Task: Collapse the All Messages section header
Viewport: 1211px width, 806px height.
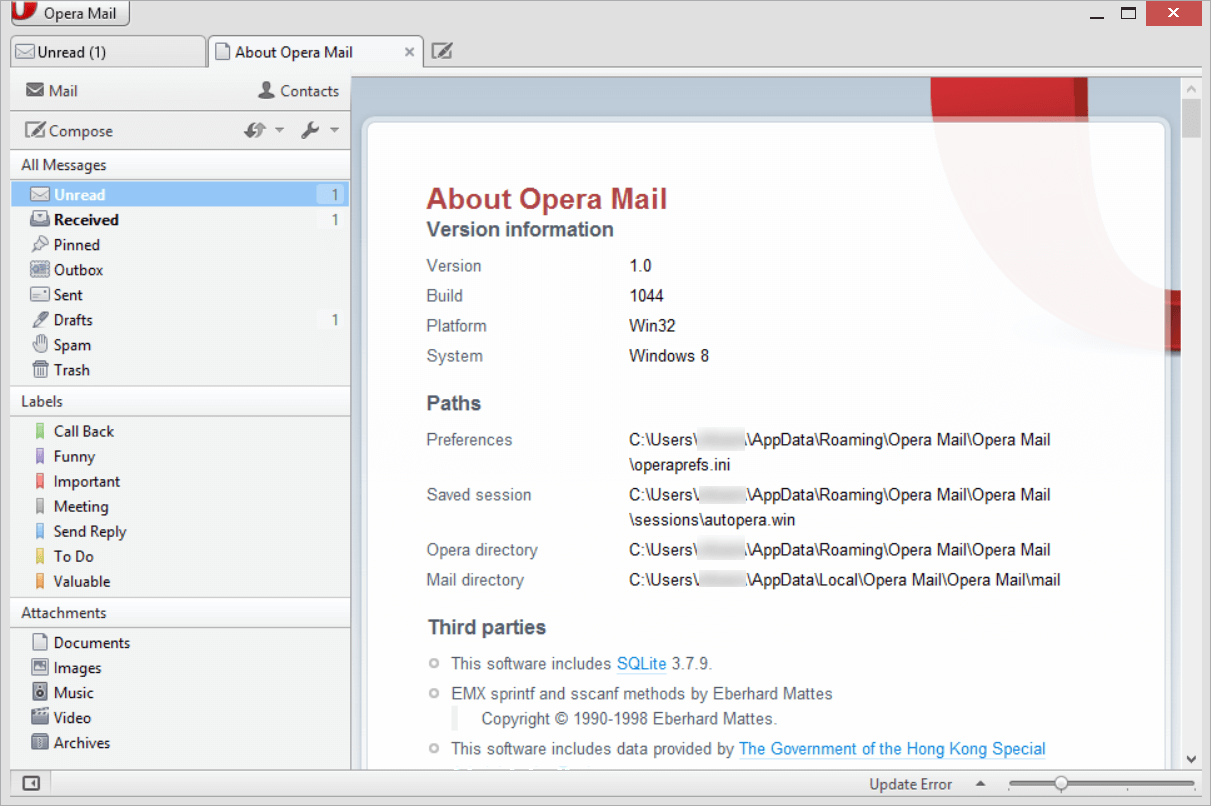Action: coord(180,165)
